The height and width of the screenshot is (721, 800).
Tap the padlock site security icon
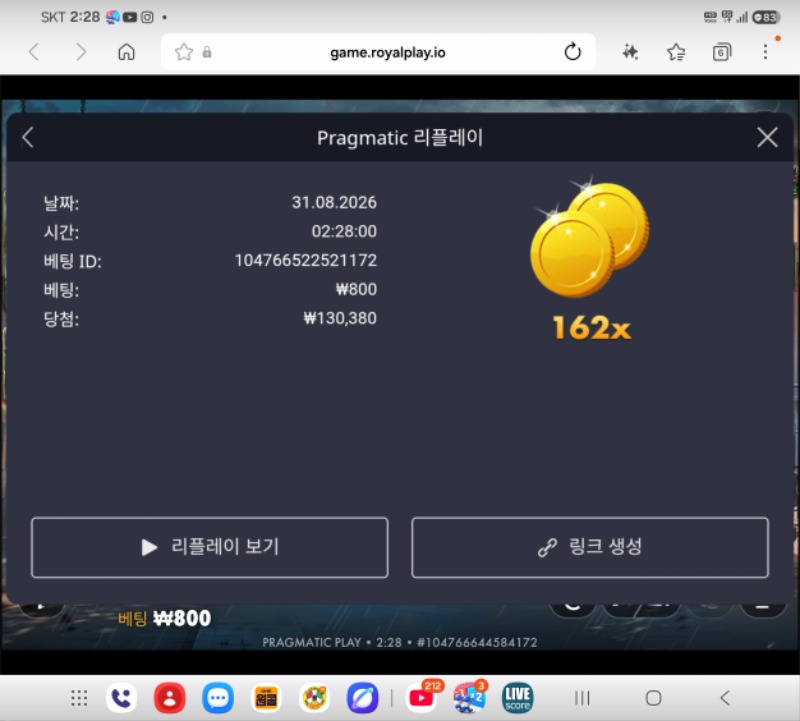207,52
